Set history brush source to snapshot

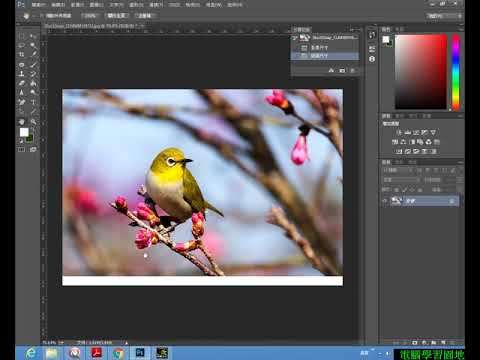pos(295,38)
